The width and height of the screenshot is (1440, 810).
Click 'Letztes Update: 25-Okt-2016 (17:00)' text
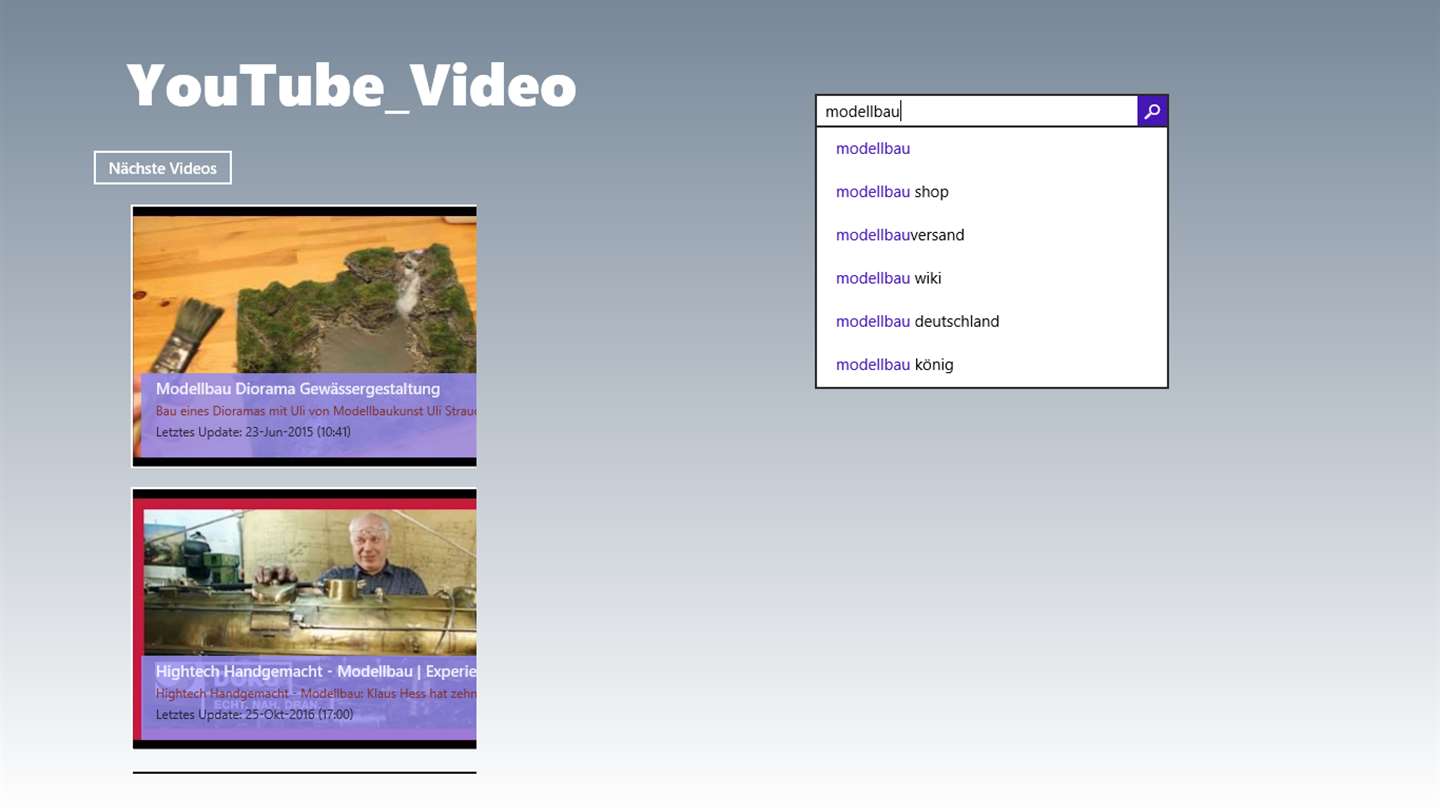(x=254, y=714)
